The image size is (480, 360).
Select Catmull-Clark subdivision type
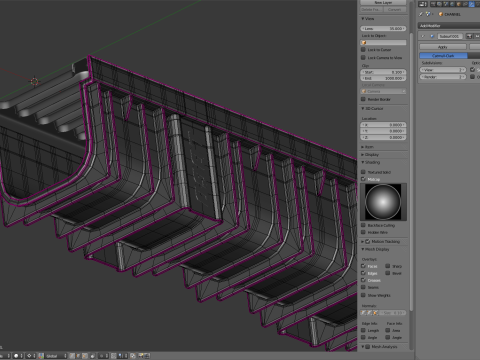pyautogui.click(x=443, y=56)
